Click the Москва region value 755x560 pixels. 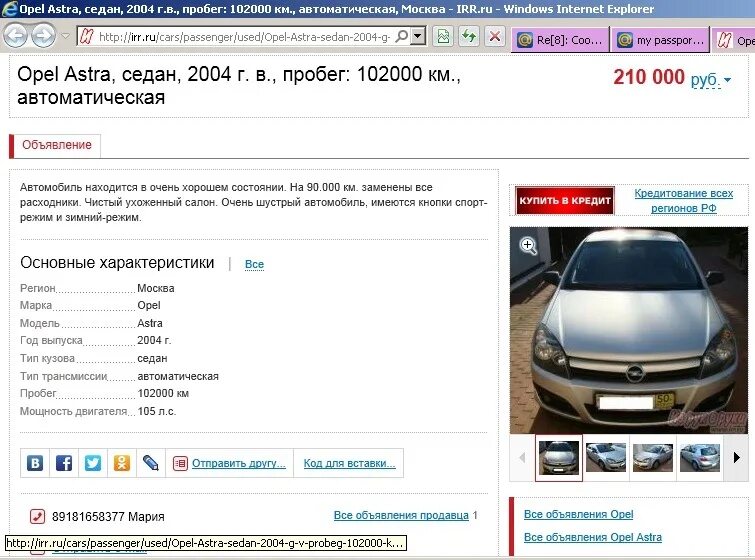[x=156, y=288]
